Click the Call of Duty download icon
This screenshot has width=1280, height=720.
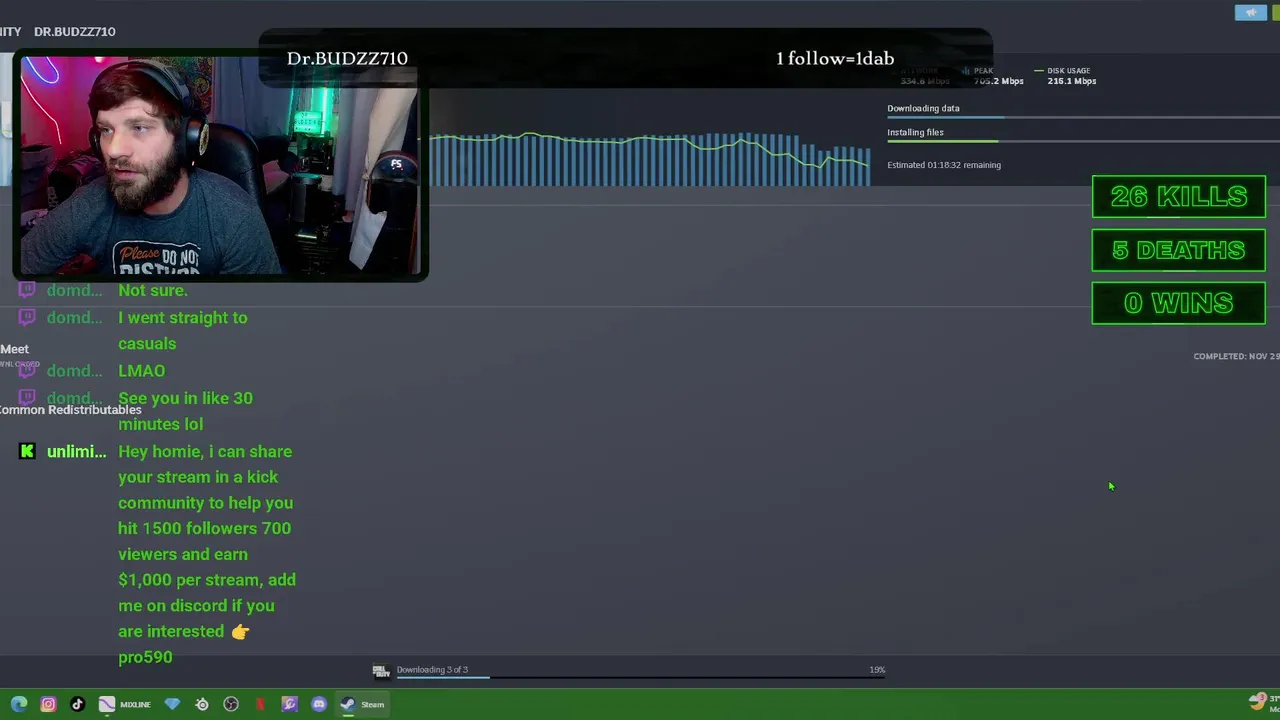[380, 671]
